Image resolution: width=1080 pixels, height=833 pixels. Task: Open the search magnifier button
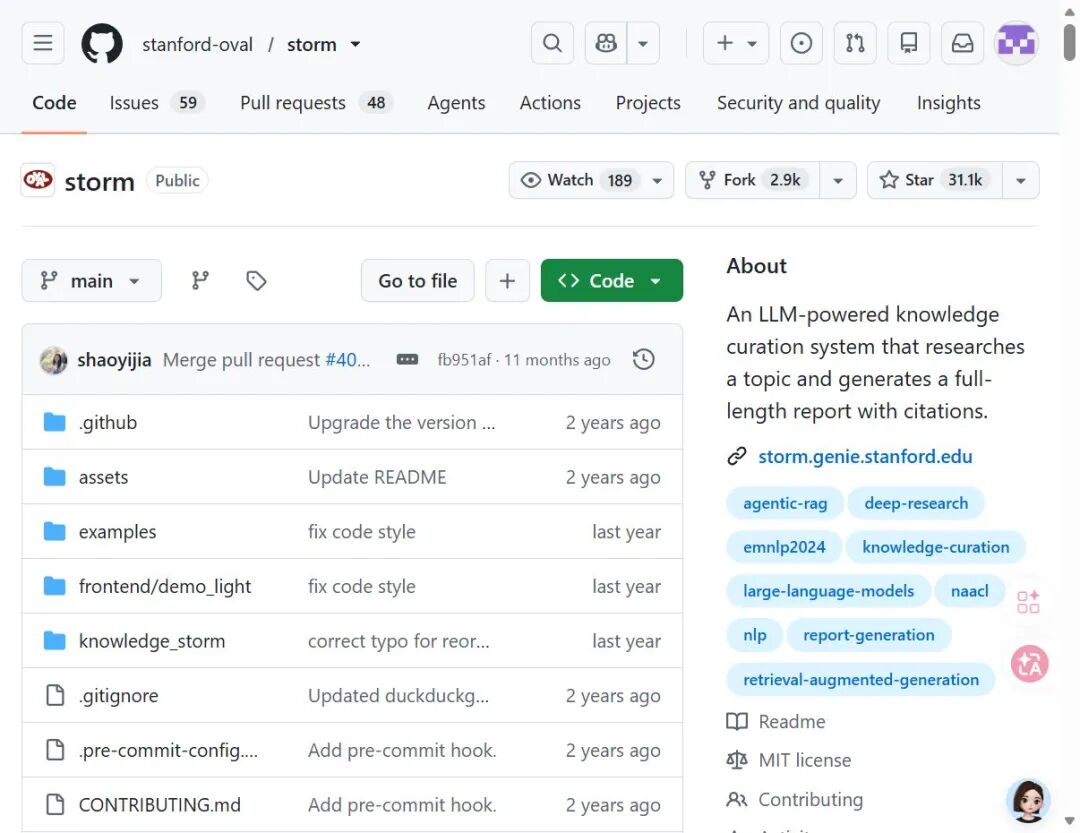[x=552, y=43]
